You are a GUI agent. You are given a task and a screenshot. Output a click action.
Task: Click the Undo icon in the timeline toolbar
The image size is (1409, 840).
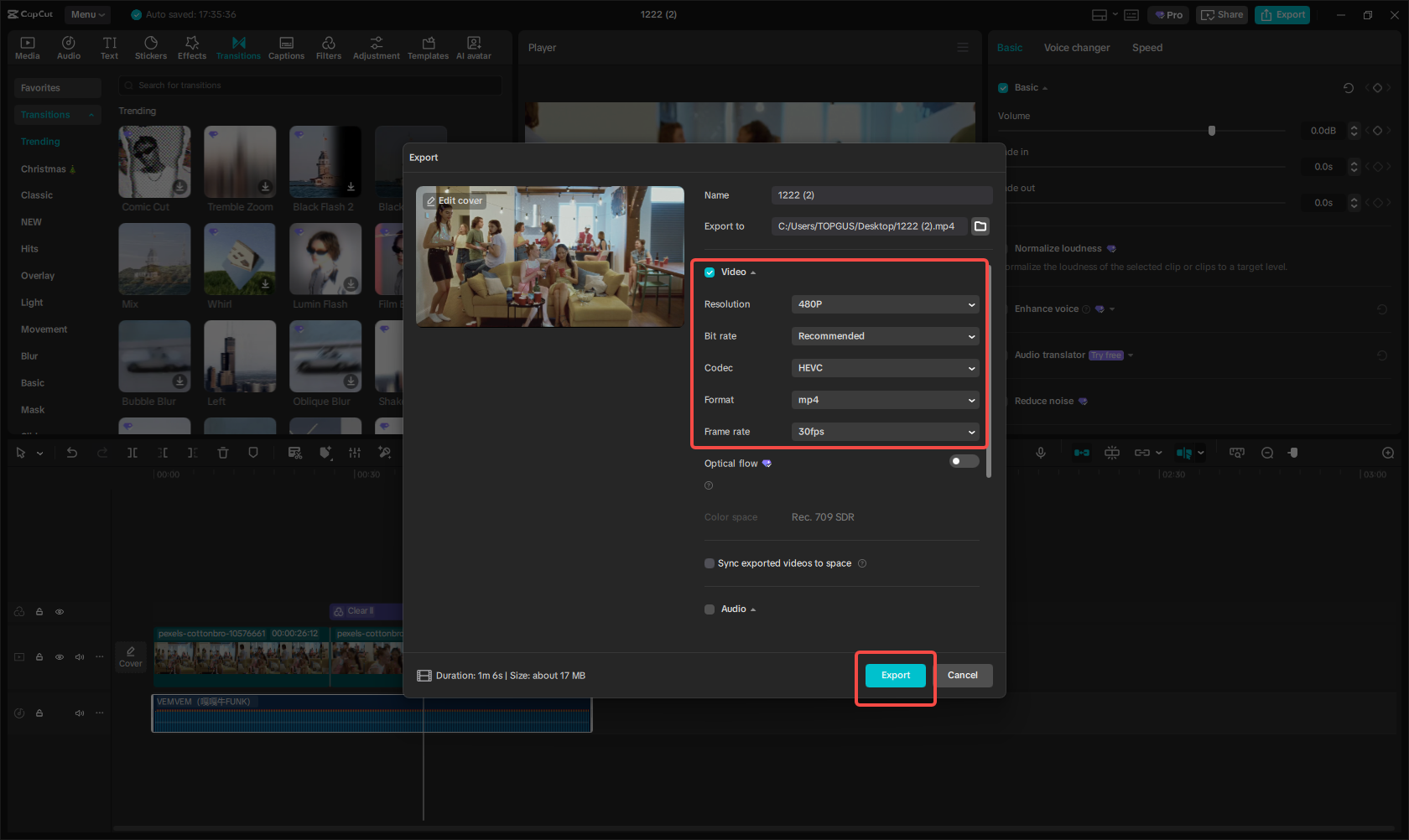click(72, 453)
